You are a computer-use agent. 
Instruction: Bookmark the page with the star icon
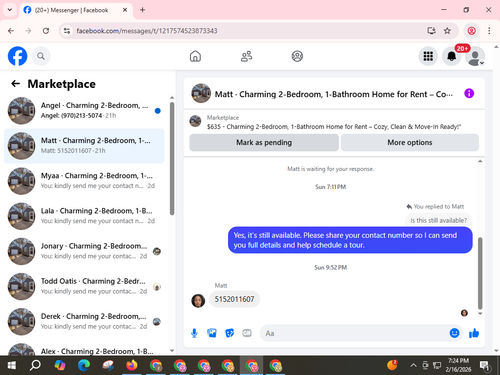[447, 31]
